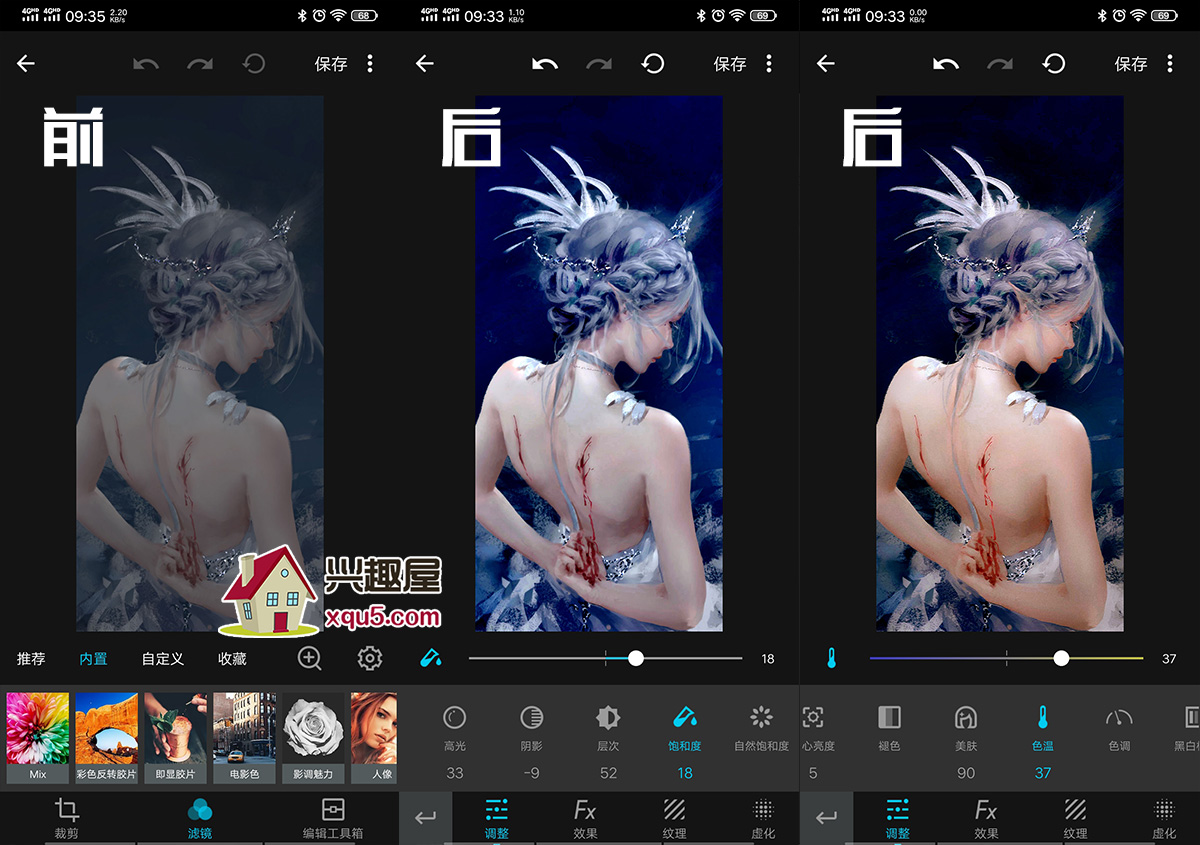Tap the back arrow on the filter screen

[x=26, y=64]
